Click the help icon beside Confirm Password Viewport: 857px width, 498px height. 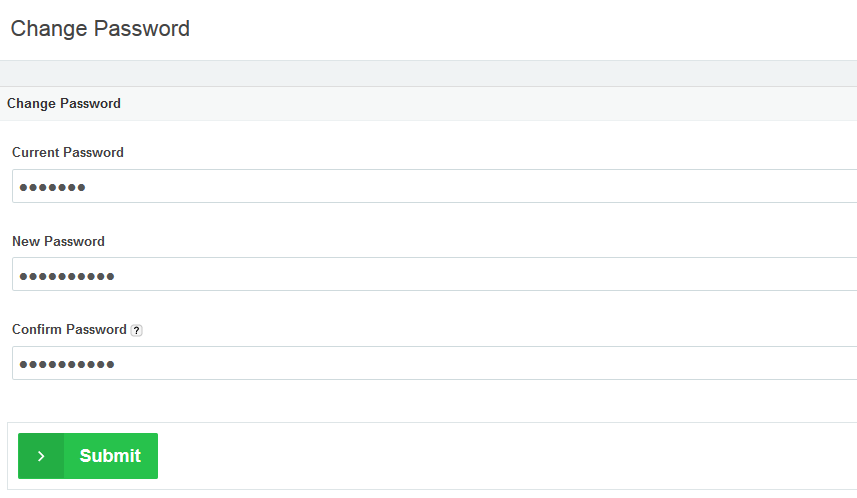(137, 330)
